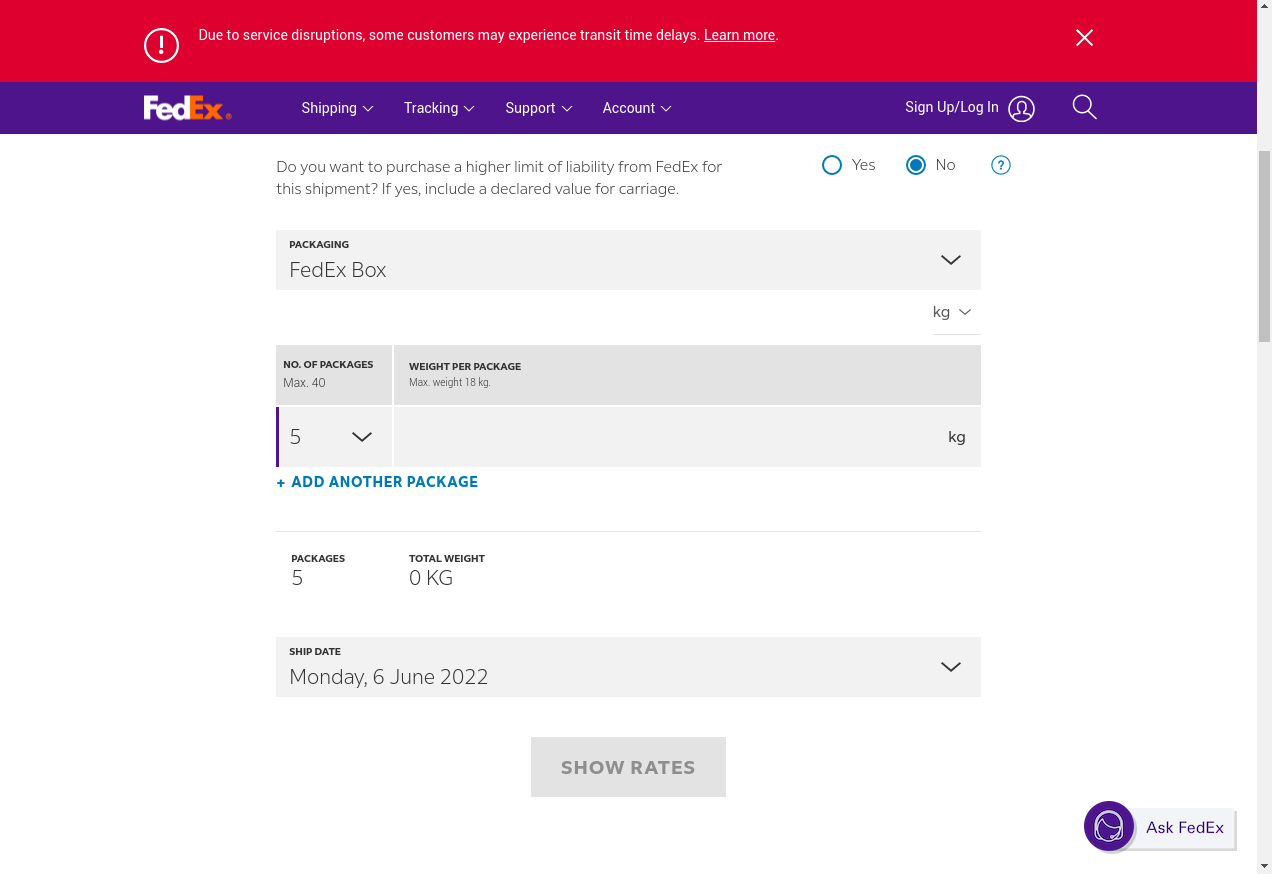Open the Tracking menu

[438, 108]
